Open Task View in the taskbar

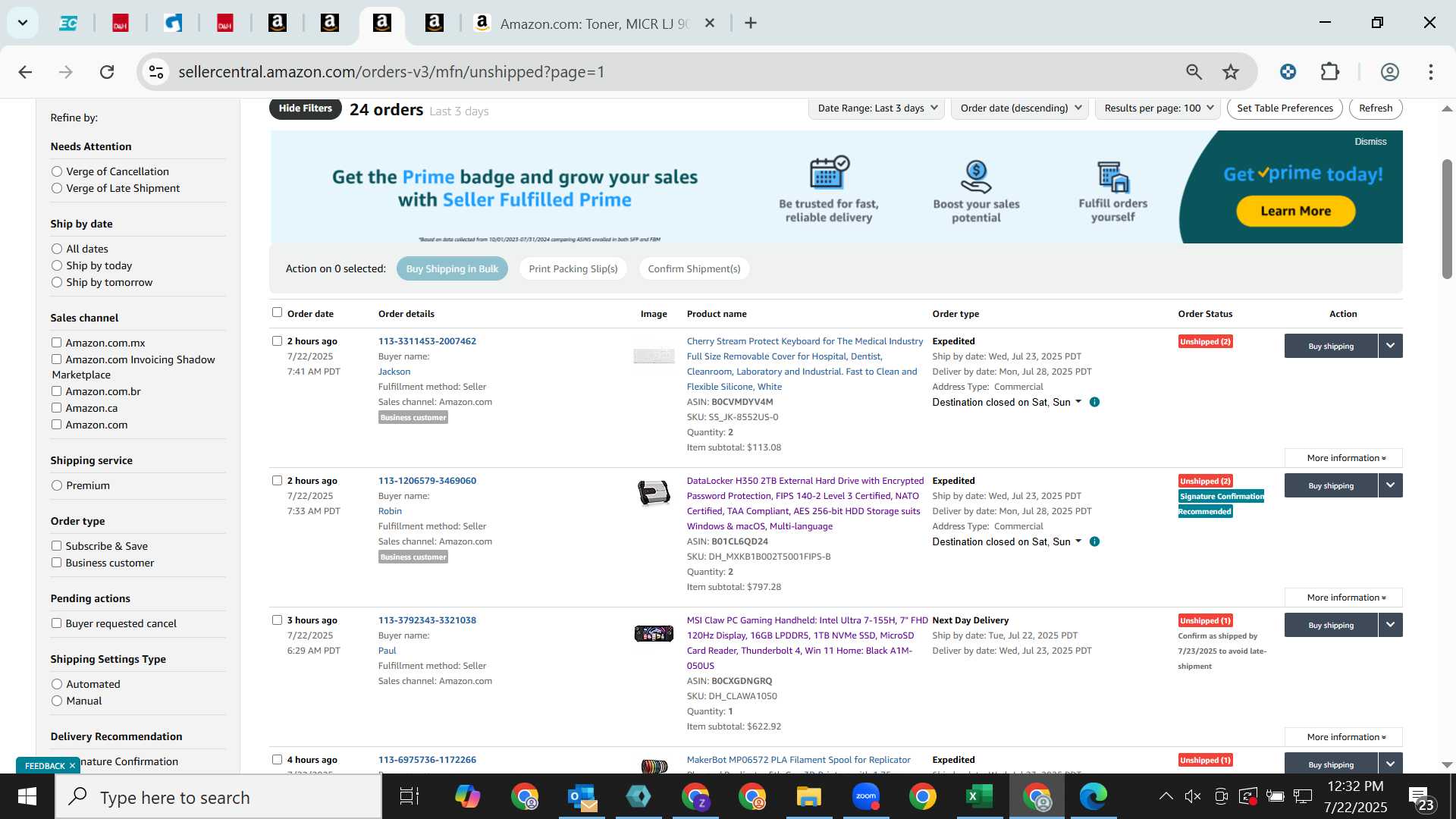click(x=409, y=796)
